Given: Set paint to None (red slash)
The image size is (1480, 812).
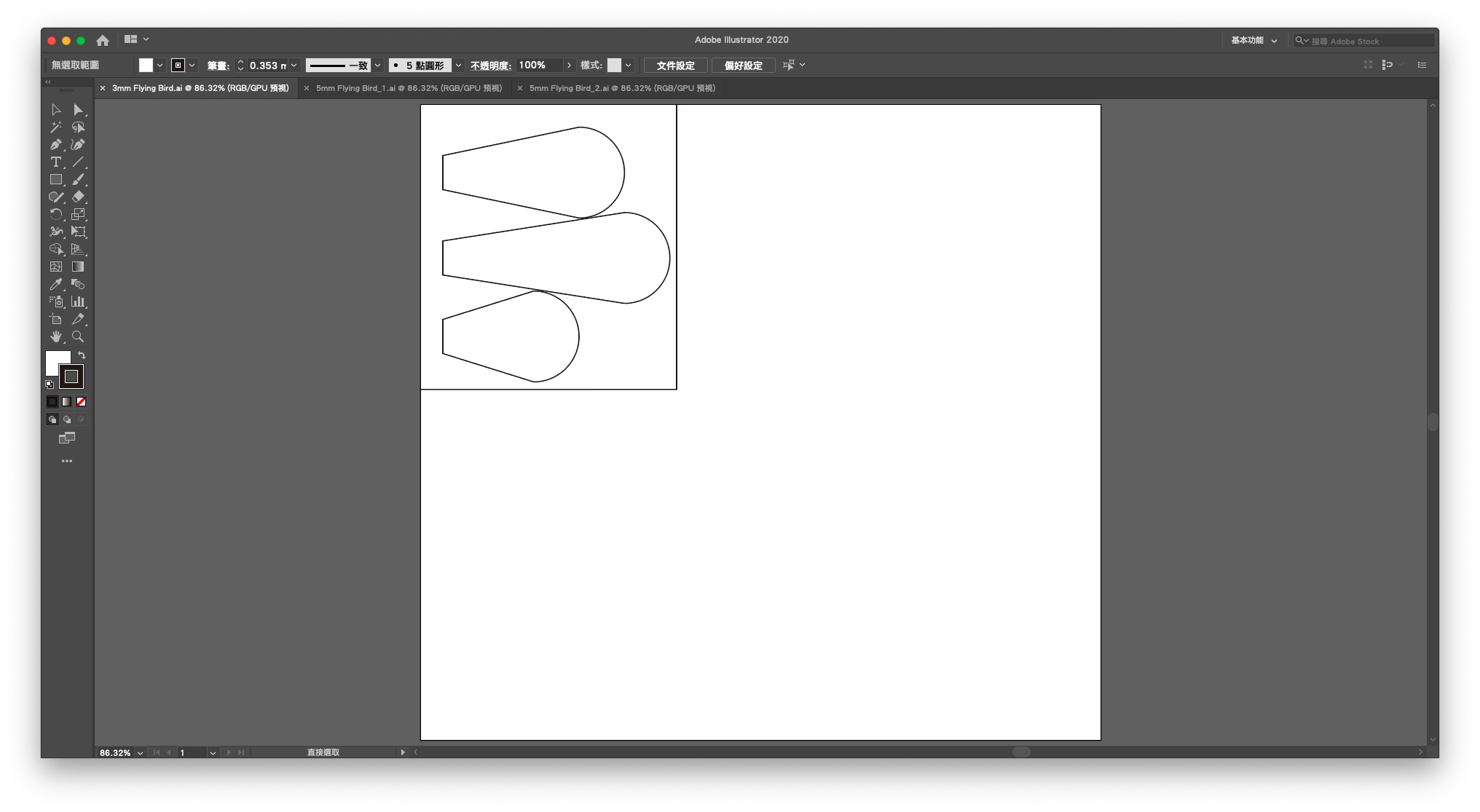Looking at the screenshot, I should point(82,402).
